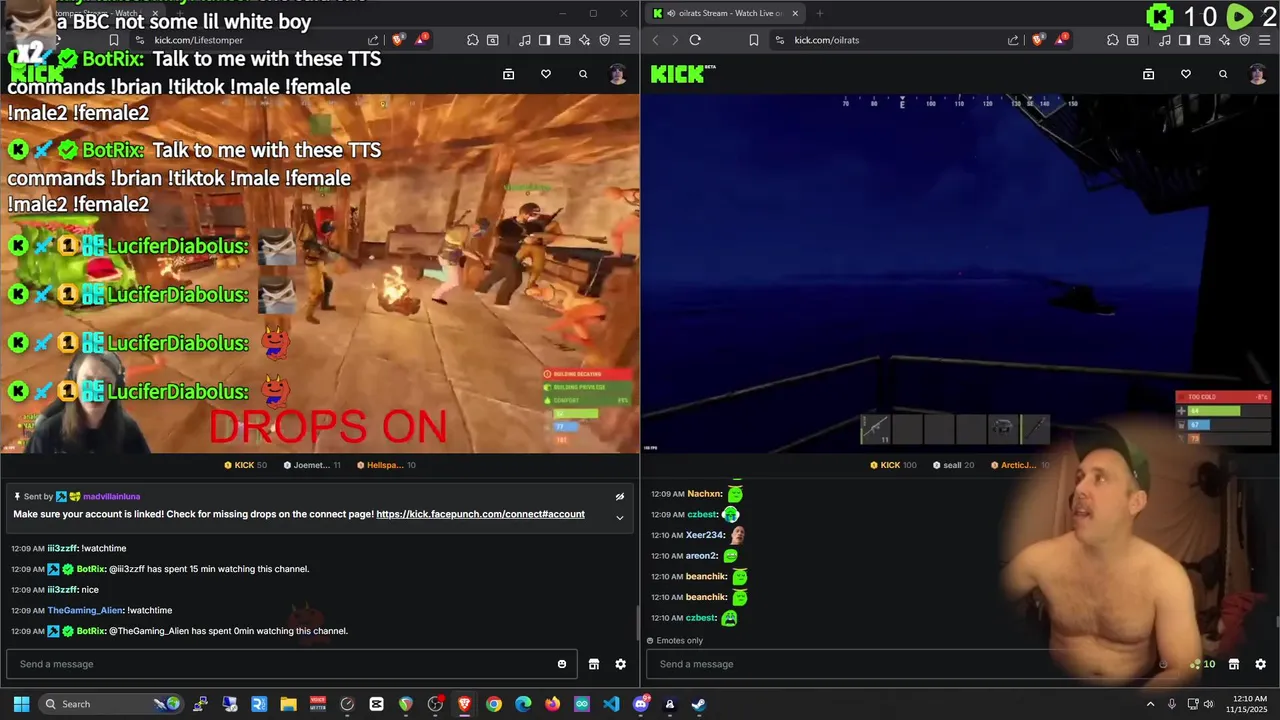The width and height of the screenshot is (1280, 720).
Task: Open Brave Wallet in the oilrats window
Action: (x=1204, y=40)
